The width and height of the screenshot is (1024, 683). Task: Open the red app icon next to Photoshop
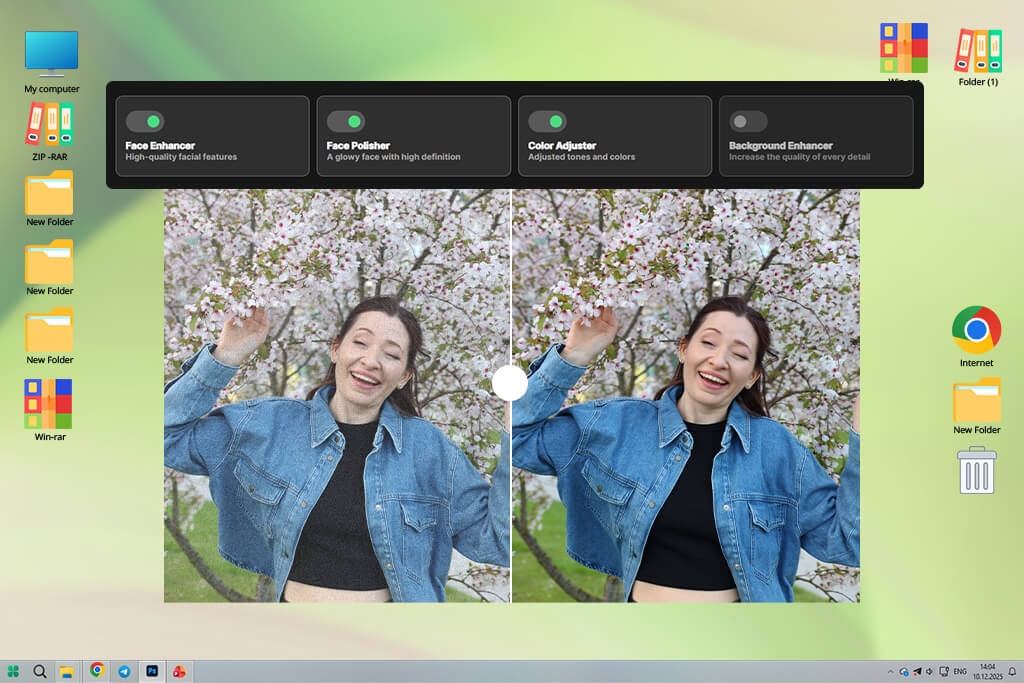coord(179,671)
